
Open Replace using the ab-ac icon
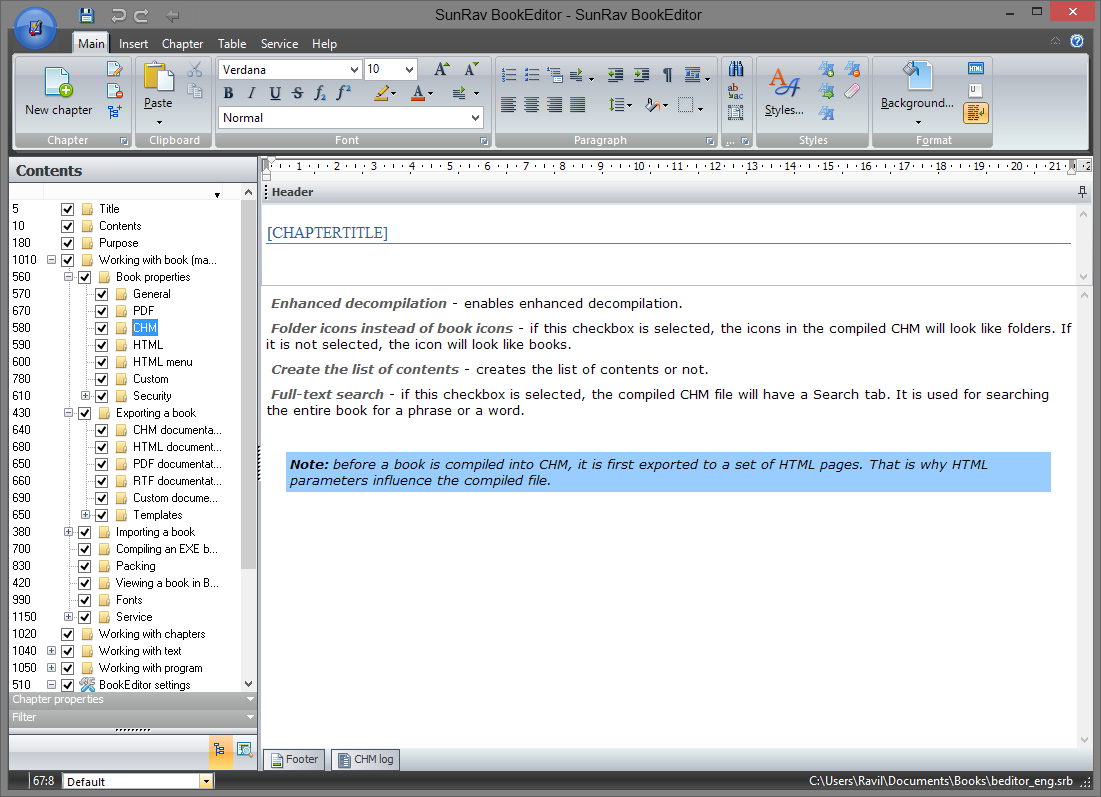[x=735, y=91]
